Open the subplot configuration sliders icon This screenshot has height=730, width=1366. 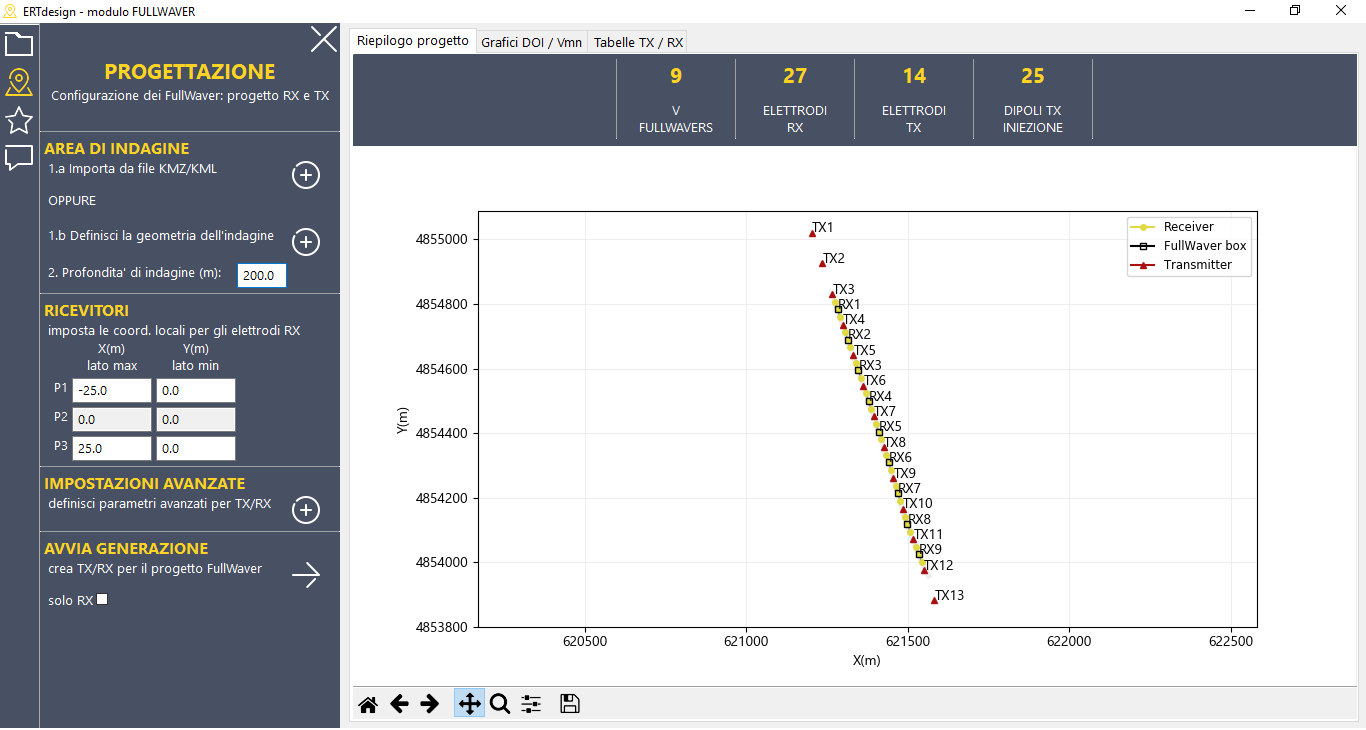coord(531,704)
